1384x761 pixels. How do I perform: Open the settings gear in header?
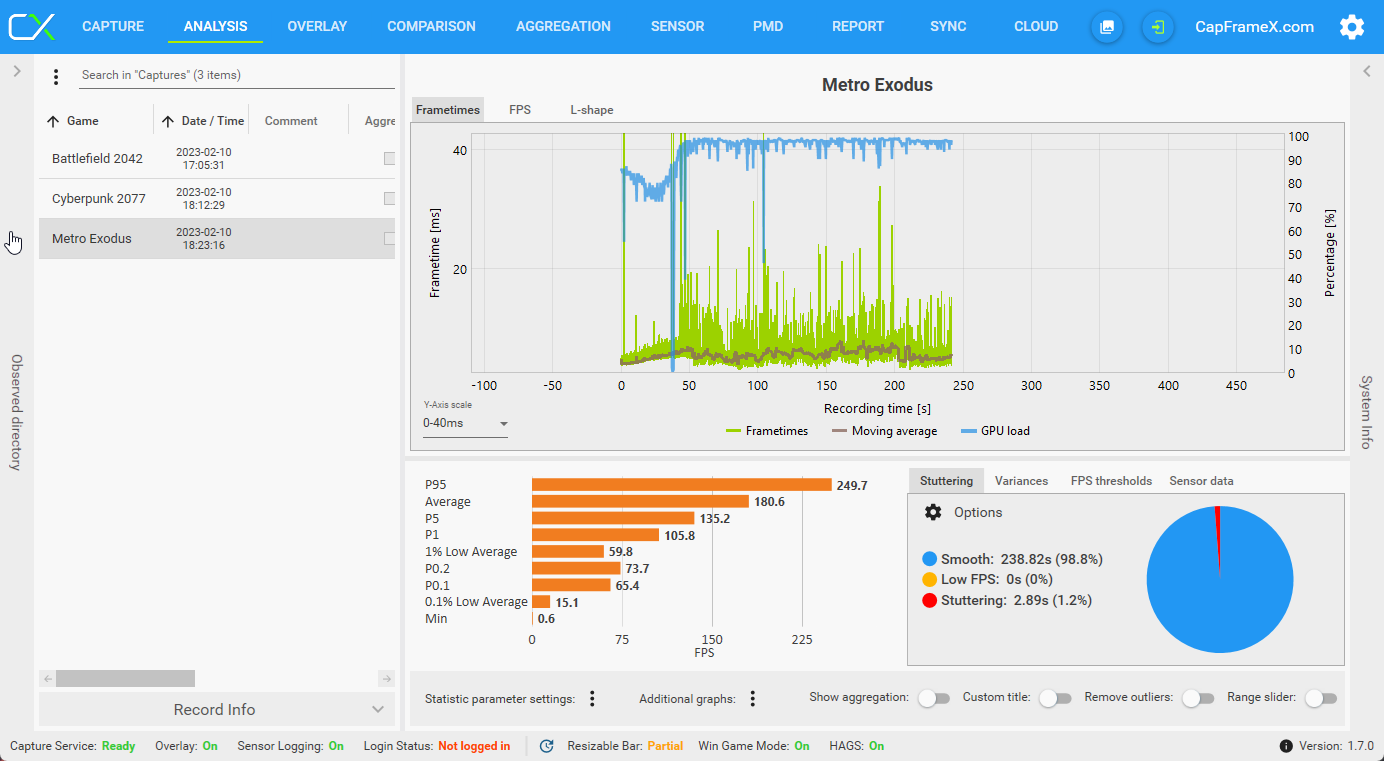(x=1352, y=27)
